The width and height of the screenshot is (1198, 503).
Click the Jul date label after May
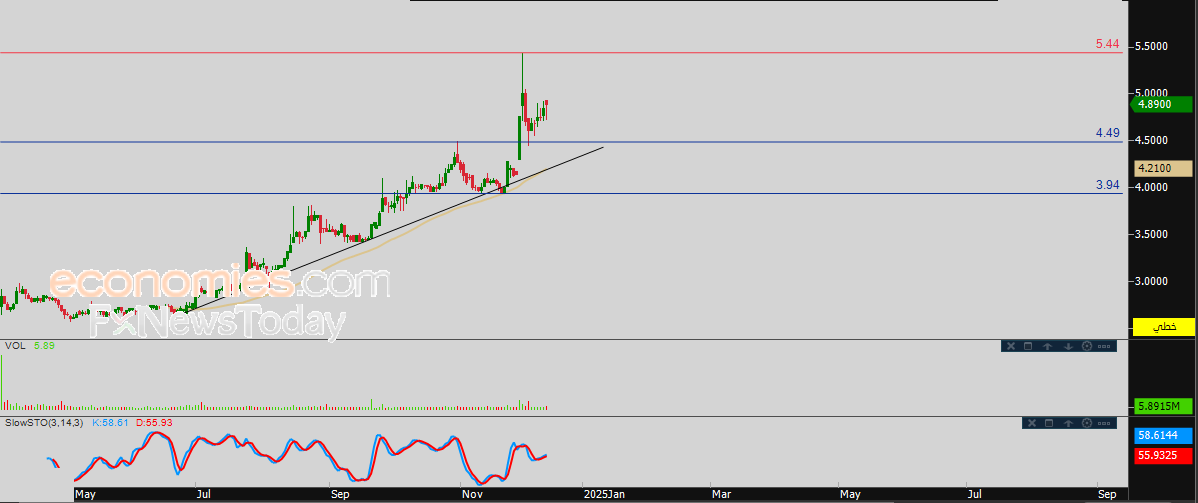pyautogui.click(x=203, y=495)
